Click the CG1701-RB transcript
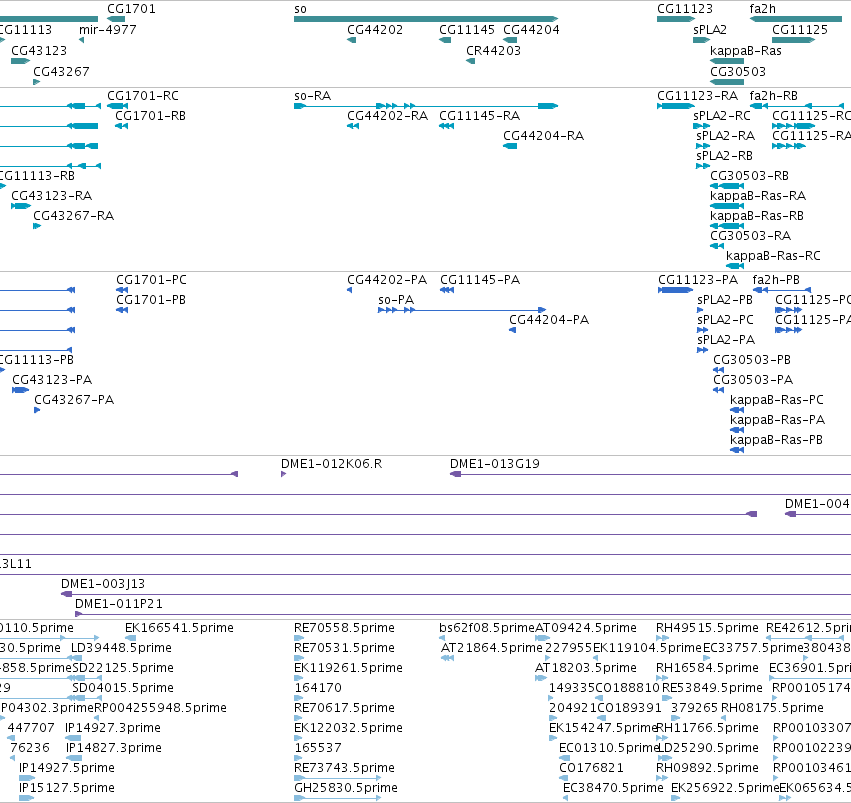851x803 pixels. (122, 126)
